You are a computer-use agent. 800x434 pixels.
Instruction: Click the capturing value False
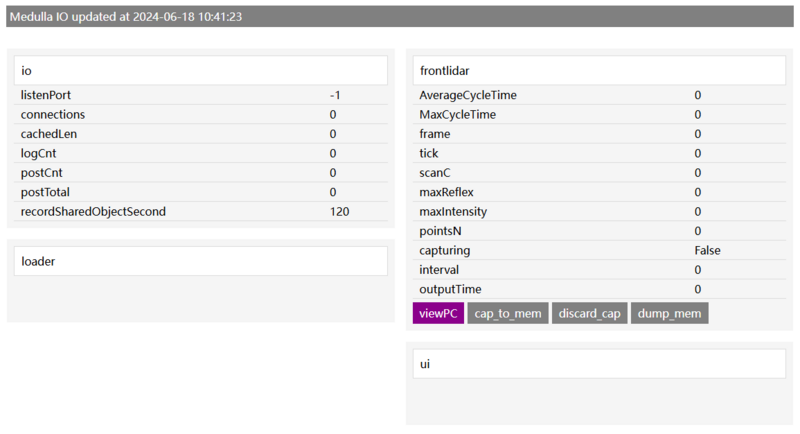(707, 250)
